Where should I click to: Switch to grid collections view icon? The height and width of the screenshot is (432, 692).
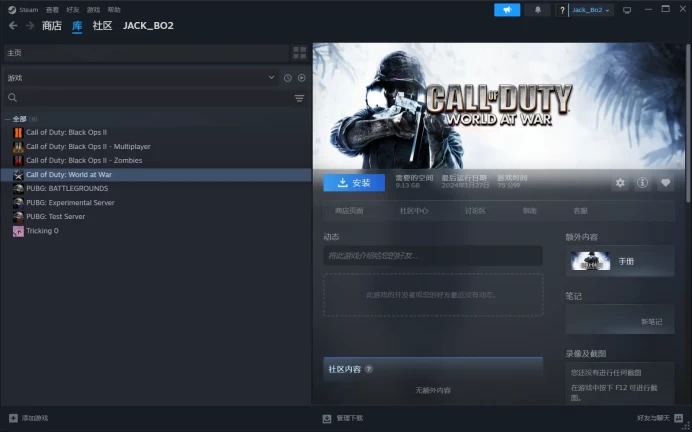click(x=300, y=53)
